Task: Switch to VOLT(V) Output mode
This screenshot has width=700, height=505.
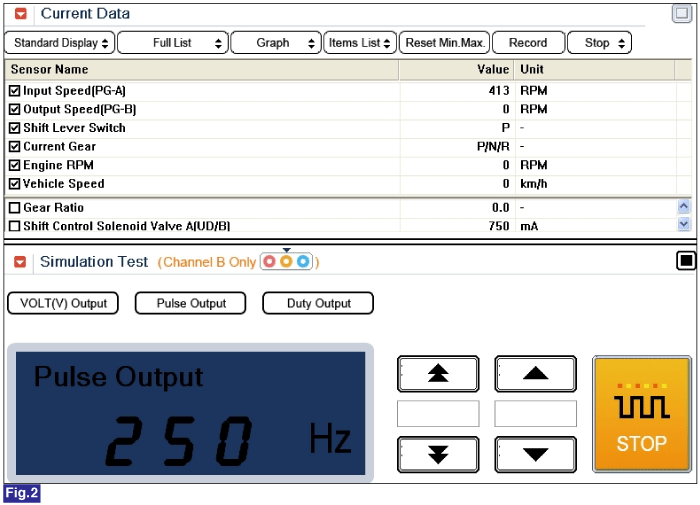Action: coord(63,304)
